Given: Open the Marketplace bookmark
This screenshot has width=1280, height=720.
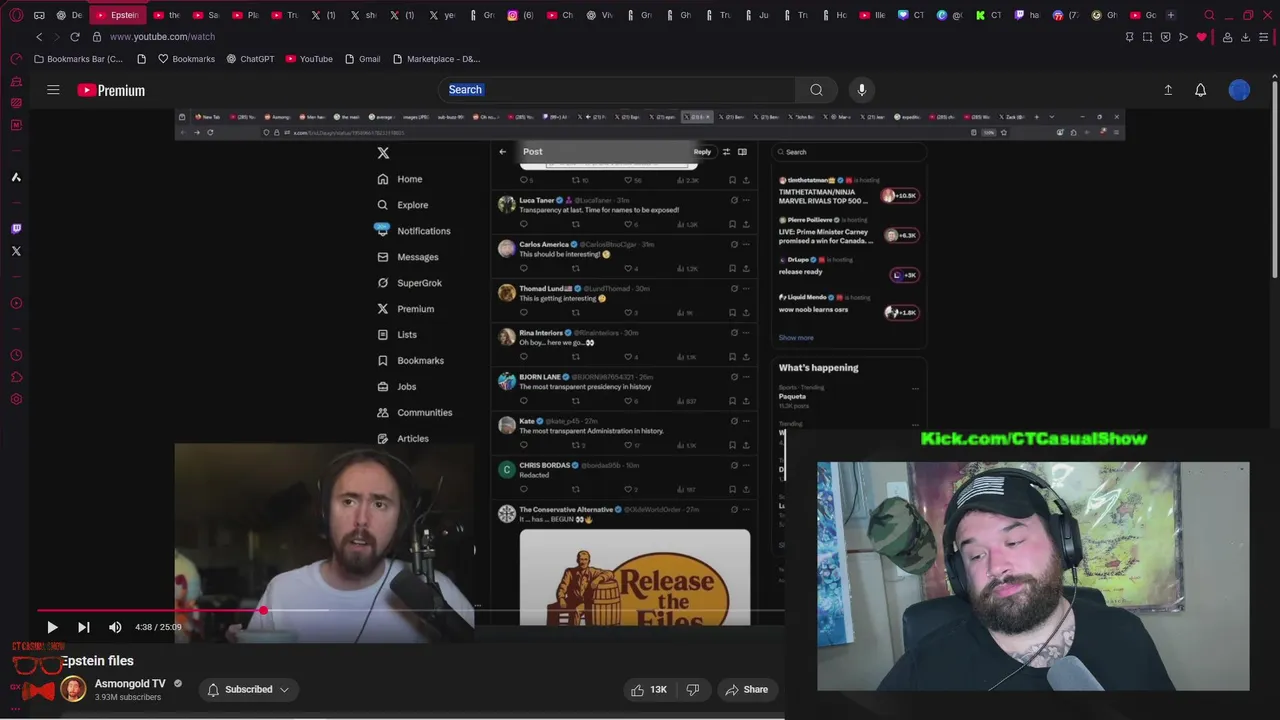Looking at the screenshot, I should (x=437, y=59).
